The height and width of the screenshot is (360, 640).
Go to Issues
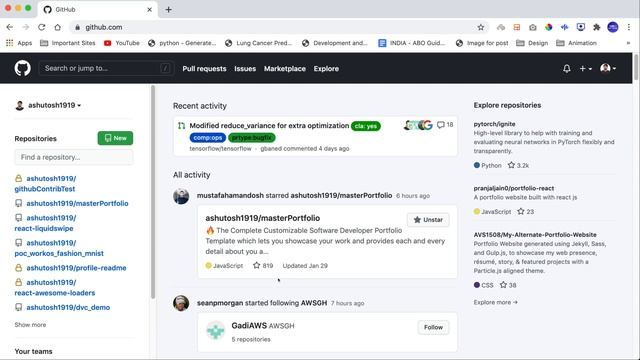(245, 69)
